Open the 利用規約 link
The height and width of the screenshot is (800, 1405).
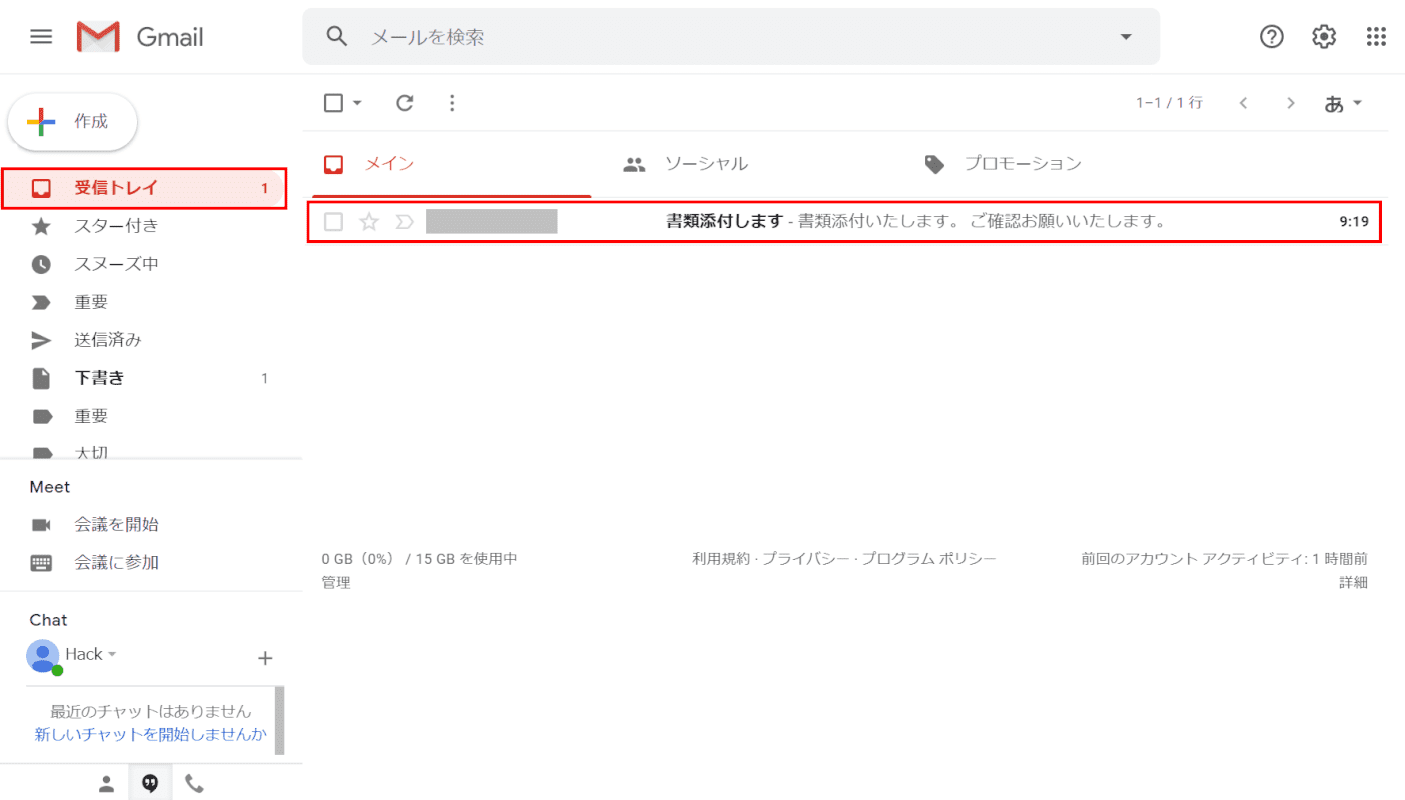721,559
